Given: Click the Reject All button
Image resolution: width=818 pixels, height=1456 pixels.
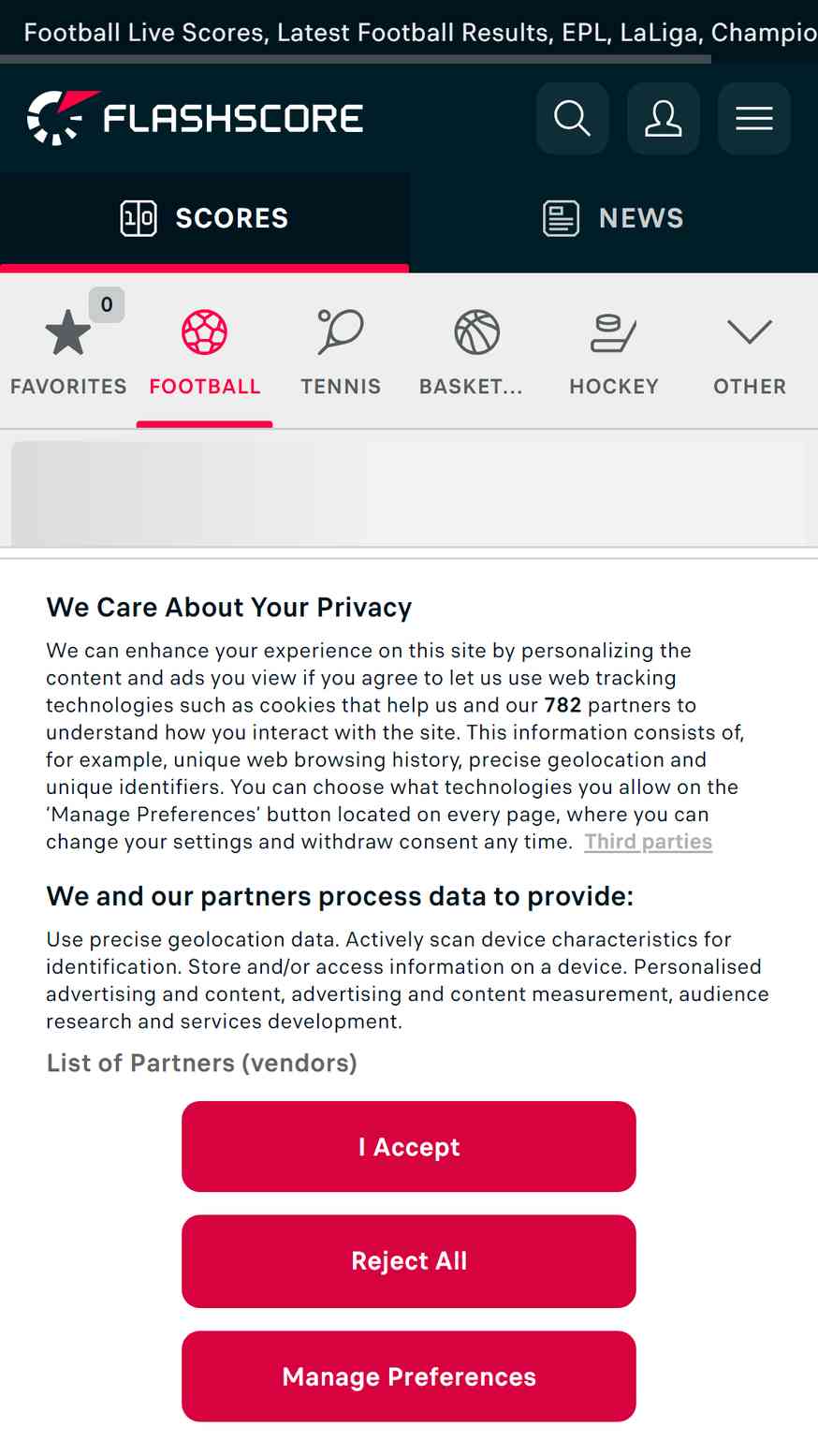Looking at the screenshot, I should pos(409,1261).
